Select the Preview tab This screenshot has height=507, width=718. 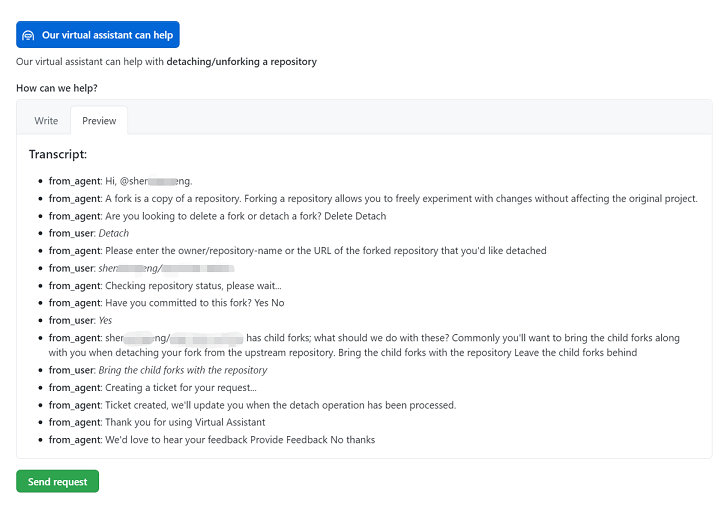pyautogui.click(x=99, y=121)
